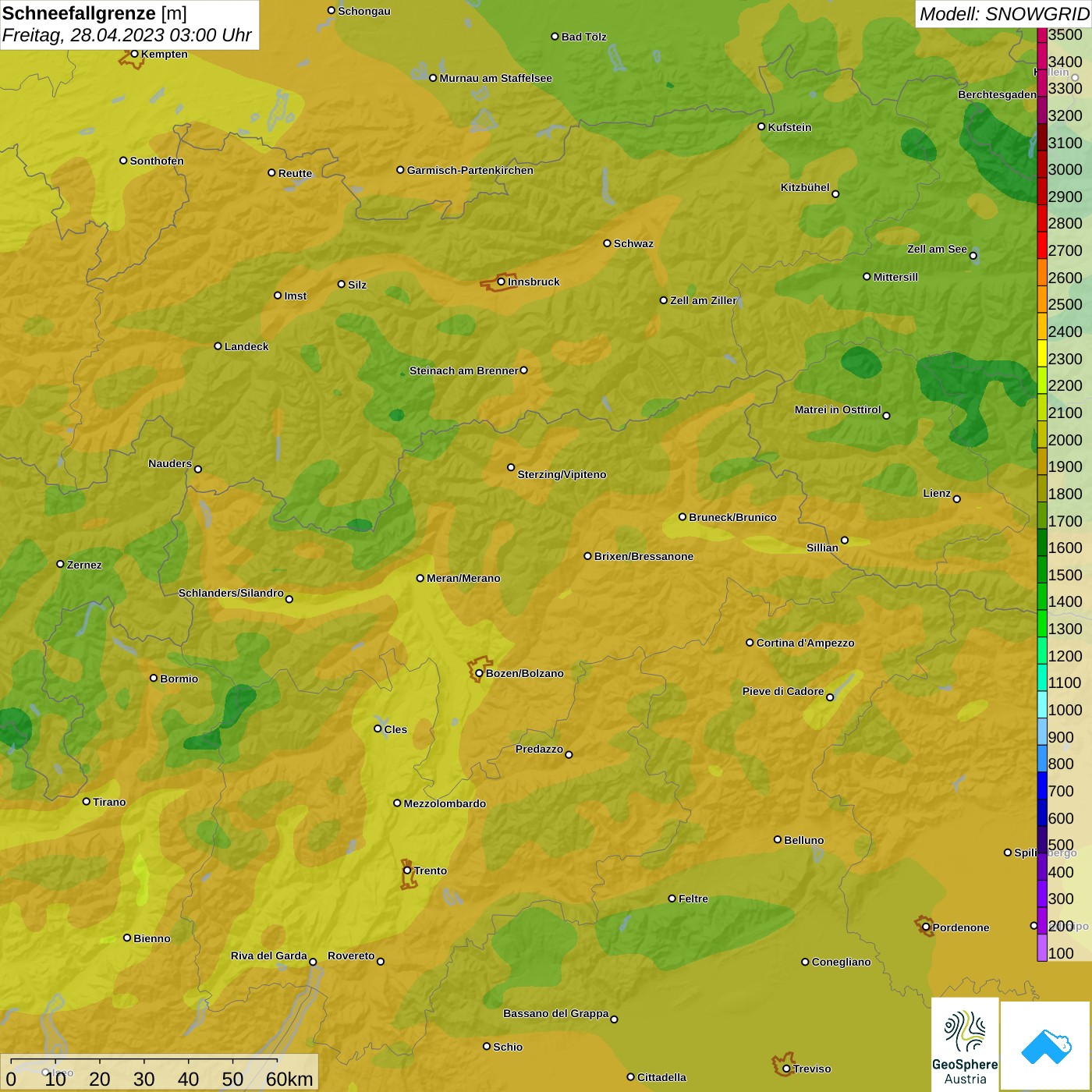Click the Zell am See marker
The width and height of the screenshot is (1092, 1092).
[973, 255]
